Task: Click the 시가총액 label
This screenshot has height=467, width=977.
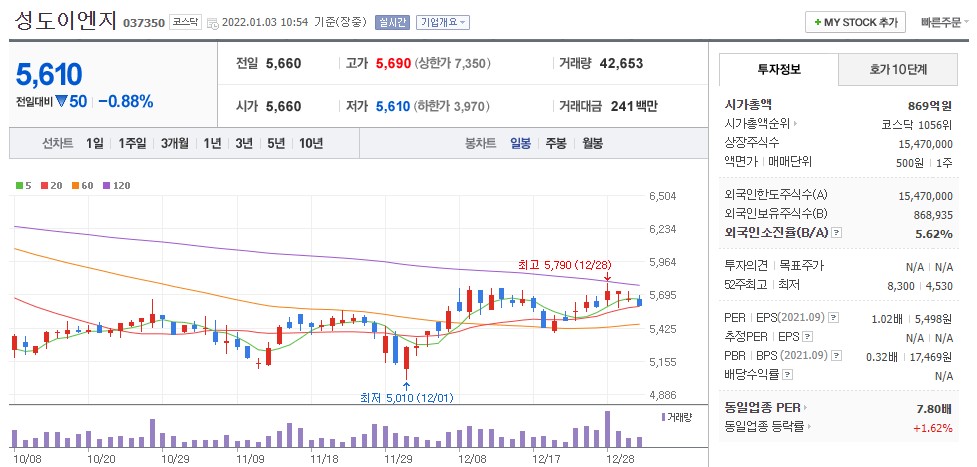Action: point(748,105)
